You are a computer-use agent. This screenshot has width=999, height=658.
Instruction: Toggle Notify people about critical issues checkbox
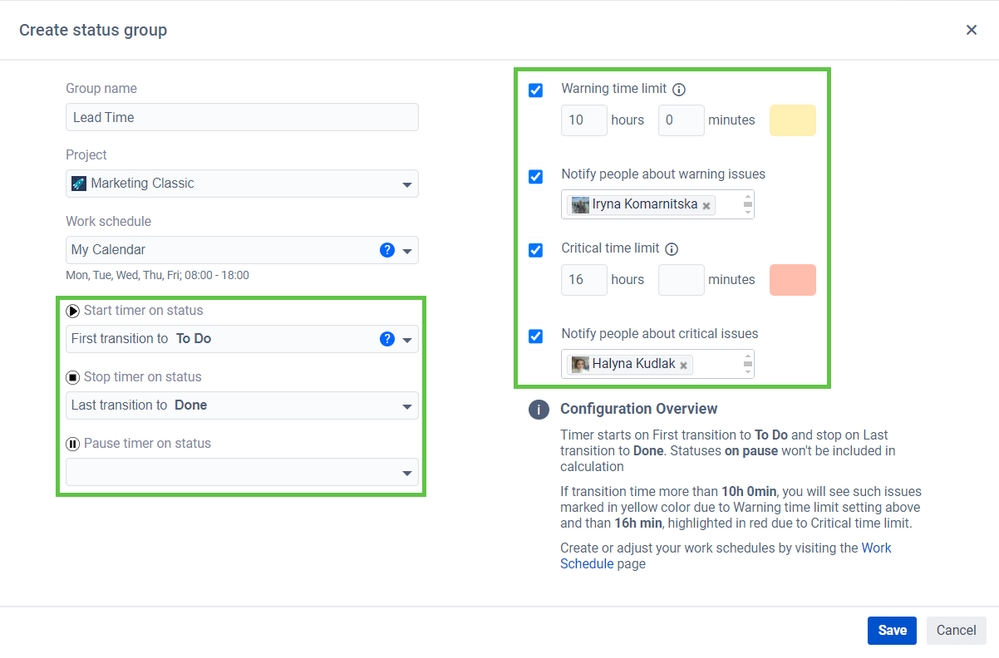tap(536, 336)
